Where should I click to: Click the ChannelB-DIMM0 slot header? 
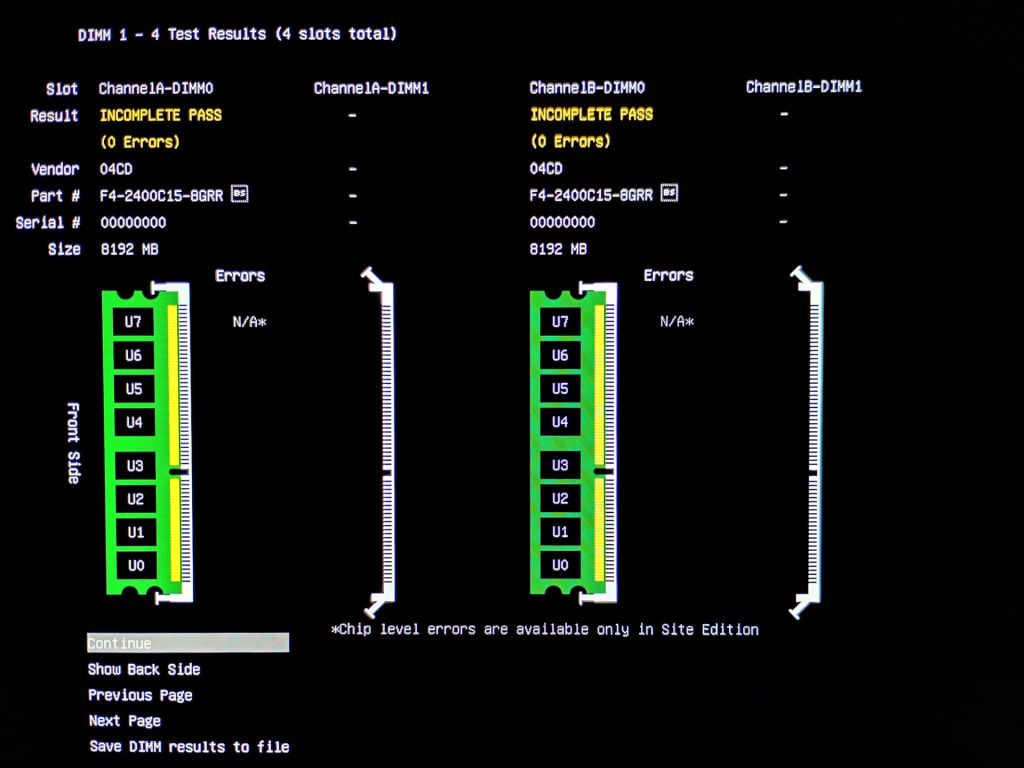tap(587, 88)
